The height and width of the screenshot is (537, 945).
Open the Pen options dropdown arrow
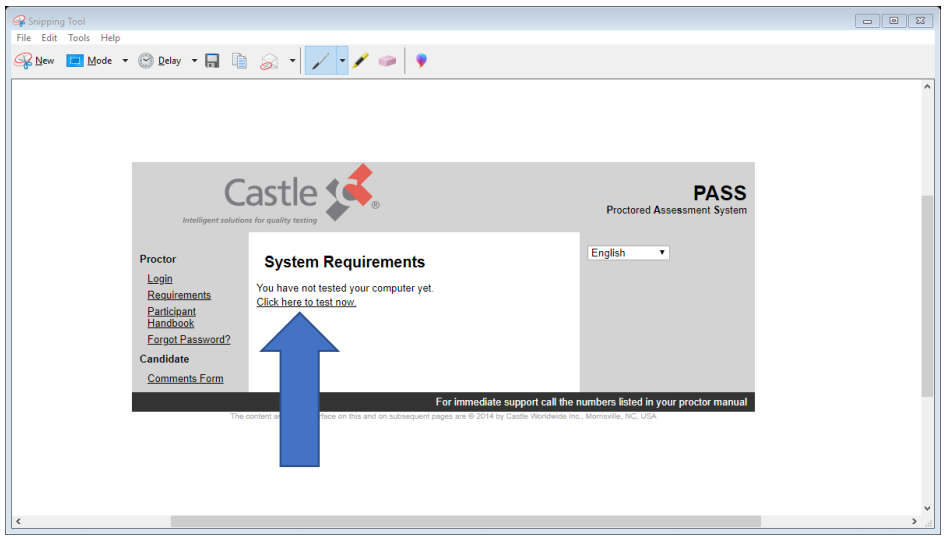click(342, 61)
